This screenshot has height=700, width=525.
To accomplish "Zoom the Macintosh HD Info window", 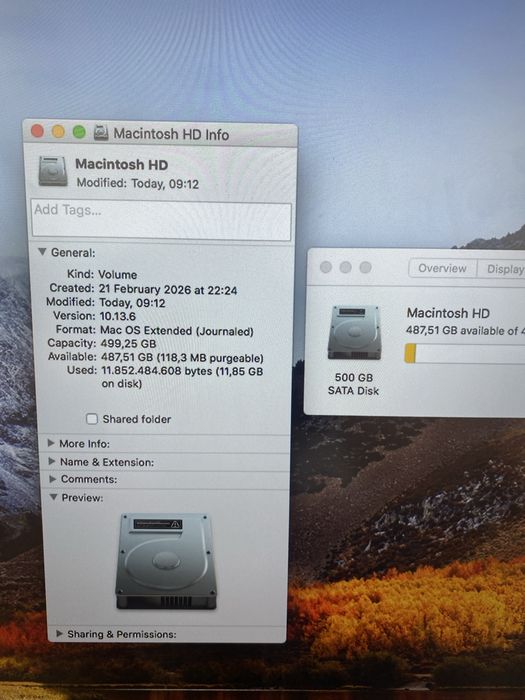I will (x=79, y=132).
